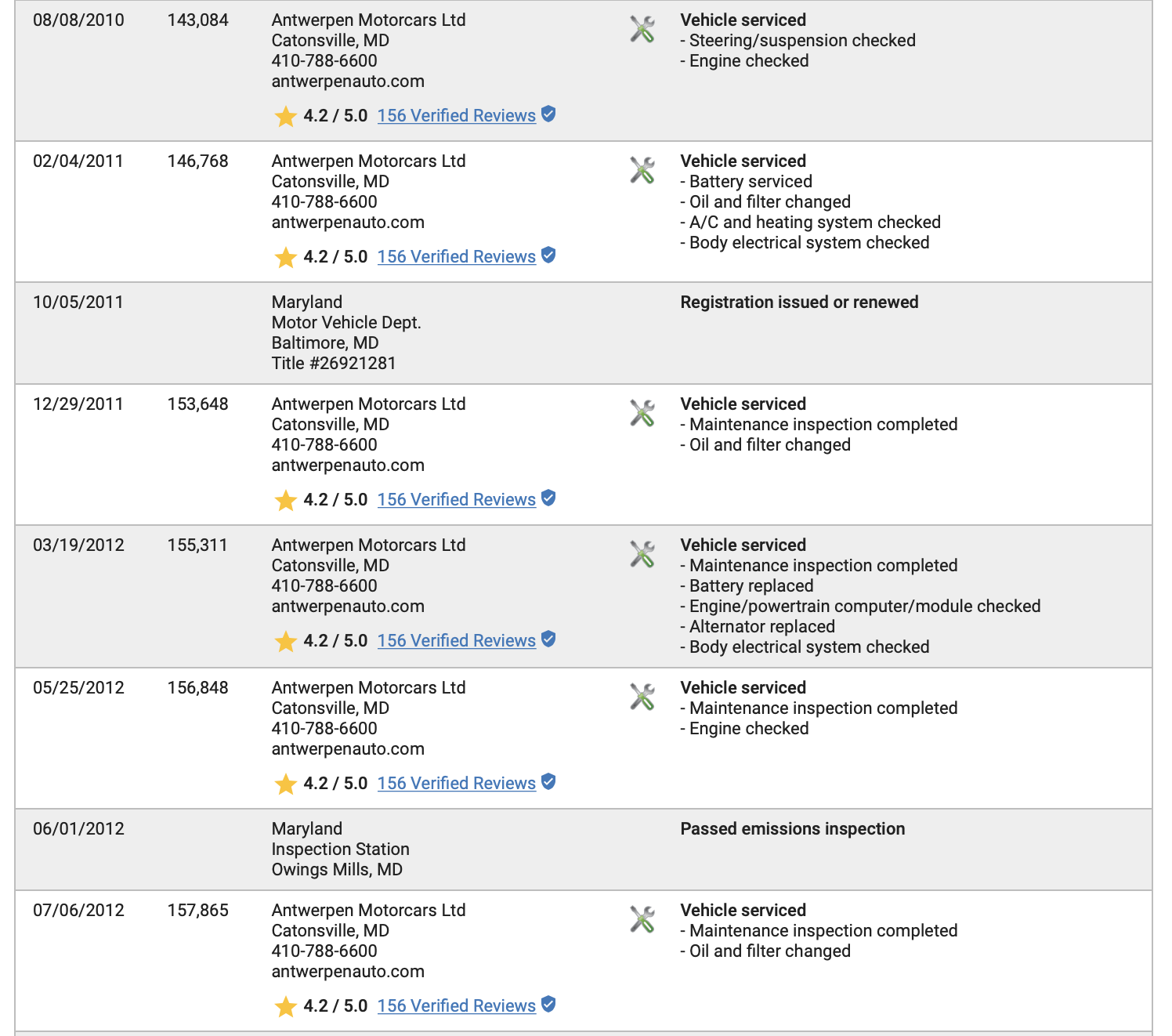Click the wrench icon for the 08/08/2010 service
Screen dimensions: 1172x1036
[x=642, y=30]
